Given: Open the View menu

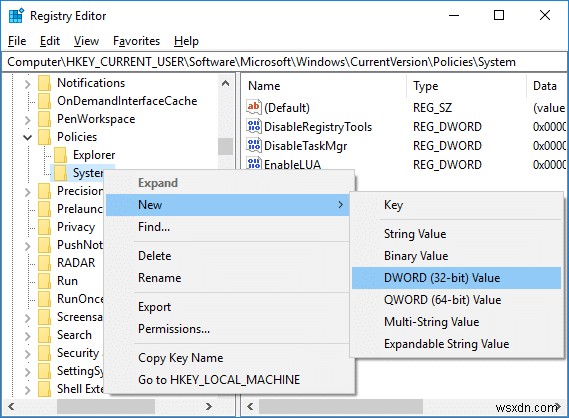Looking at the screenshot, I should 86,41.
